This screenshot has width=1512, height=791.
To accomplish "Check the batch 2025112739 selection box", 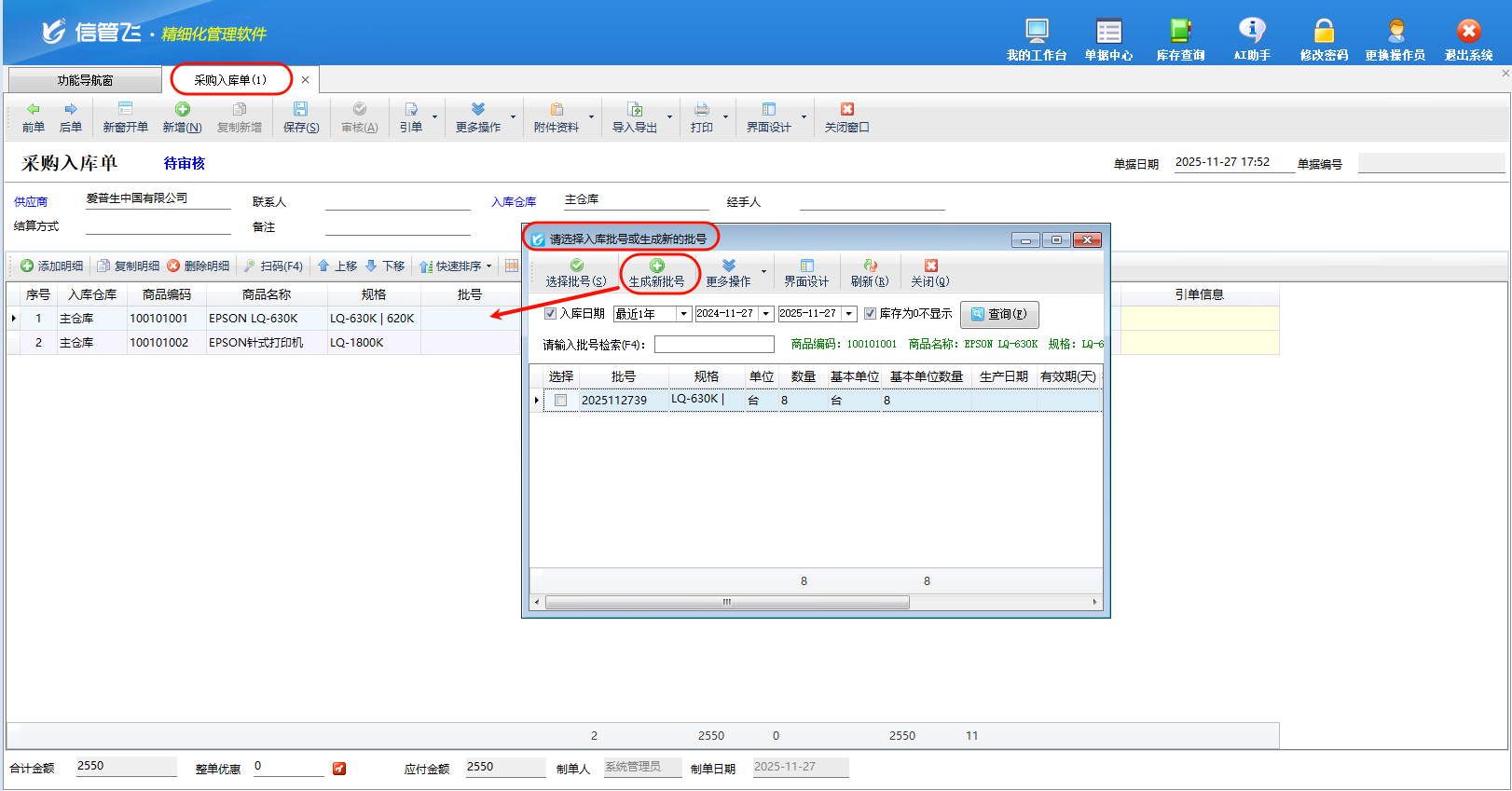I will 560,401.
